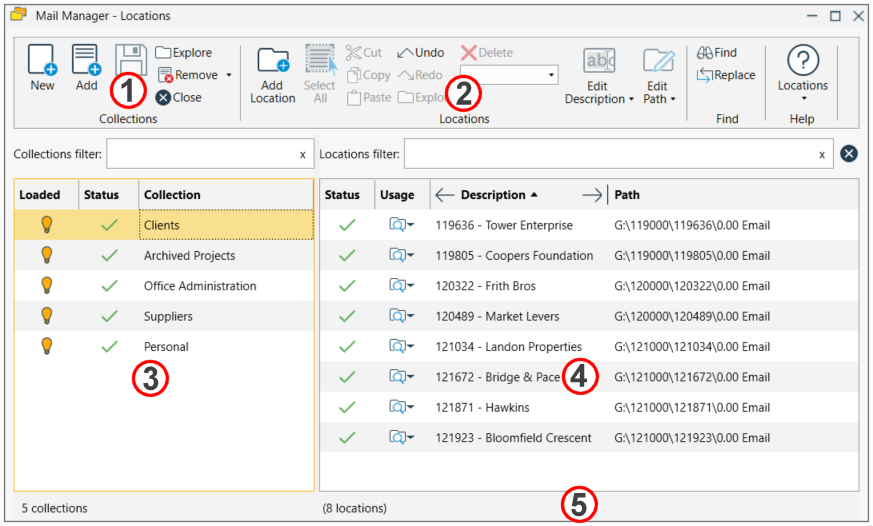Expand the Remove button dropdown arrow

point(228,75)
